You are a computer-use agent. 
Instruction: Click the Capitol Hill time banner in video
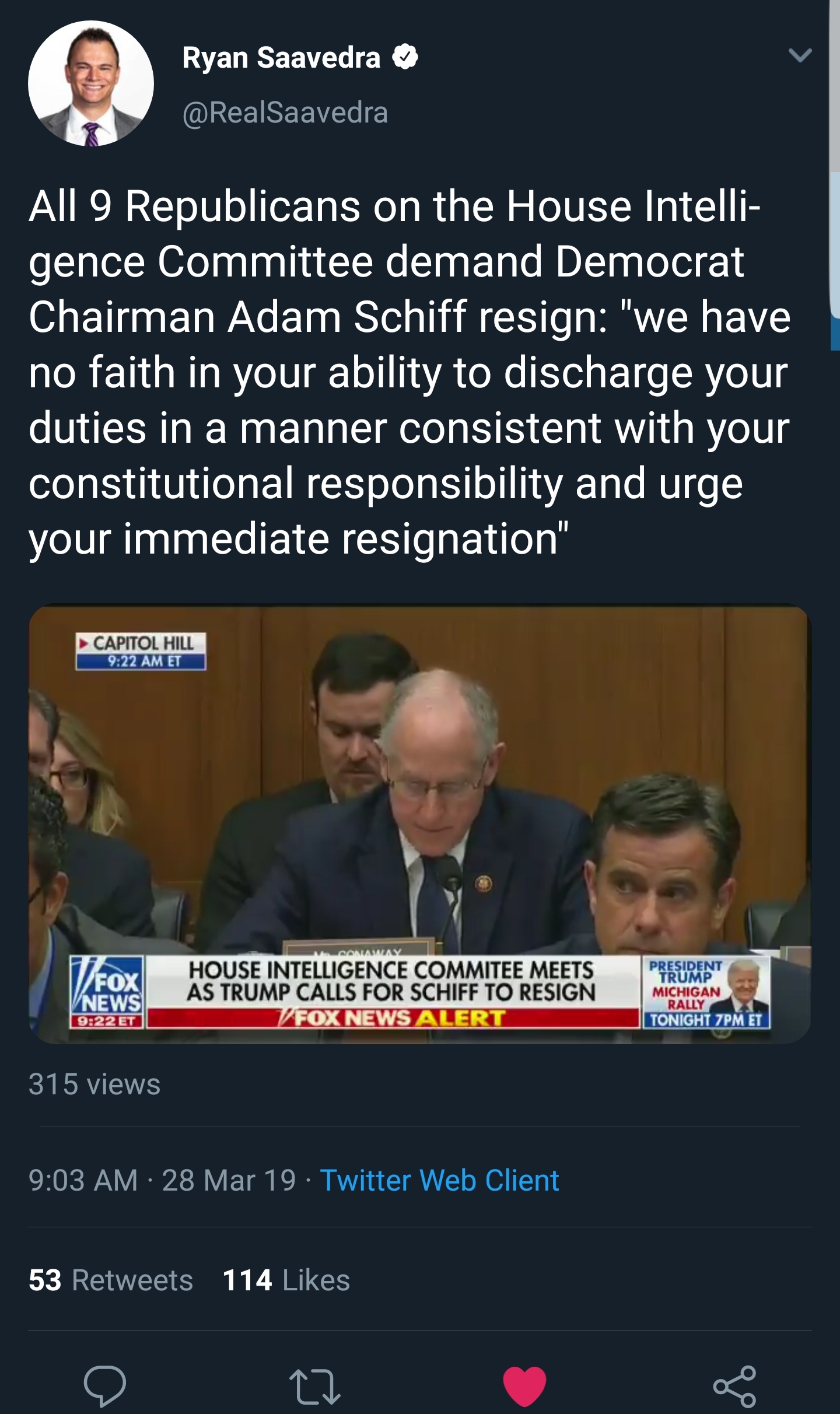[x=141, y=651]
